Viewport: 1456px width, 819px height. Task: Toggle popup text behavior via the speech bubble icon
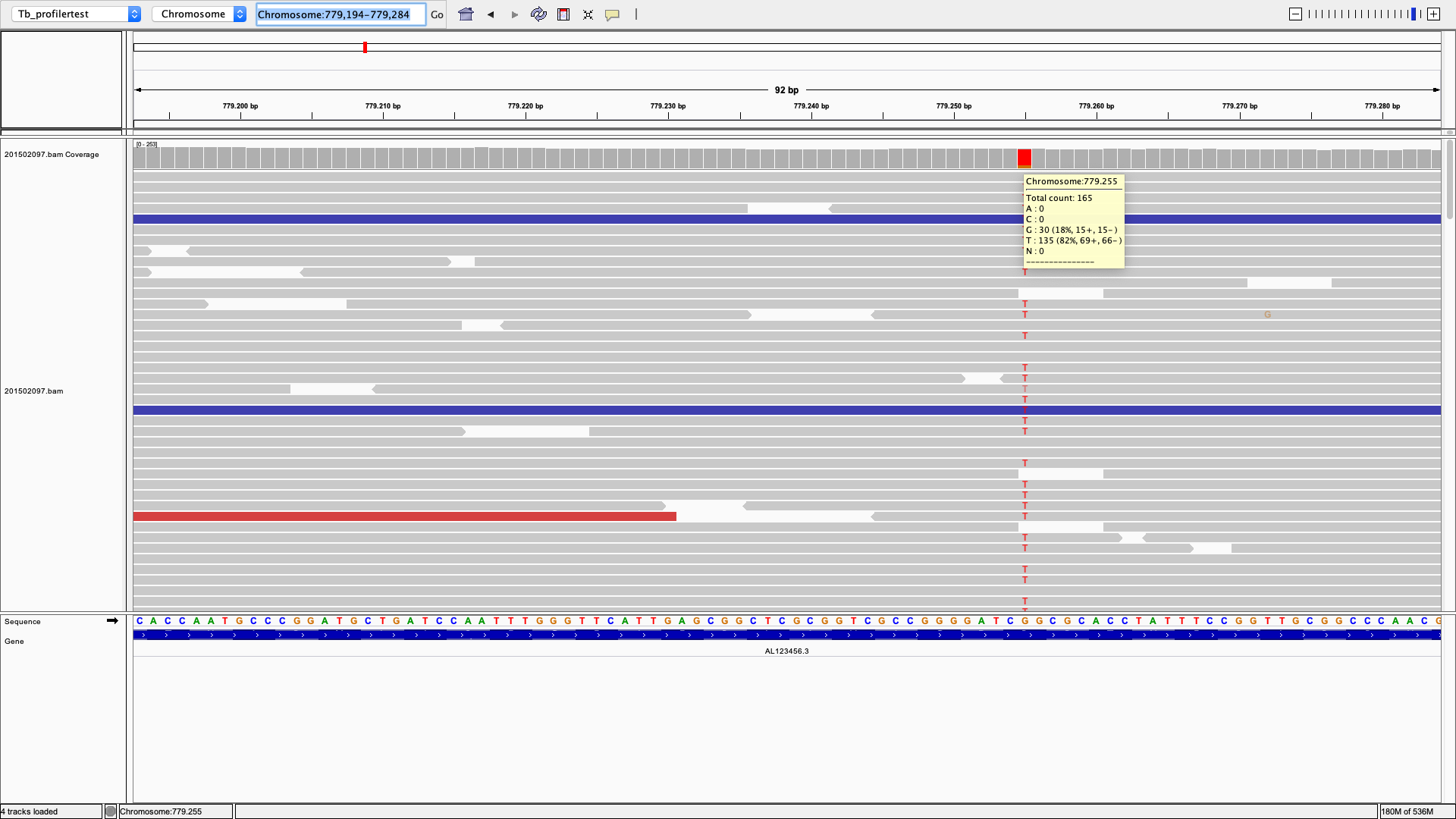tap(613, 14)
